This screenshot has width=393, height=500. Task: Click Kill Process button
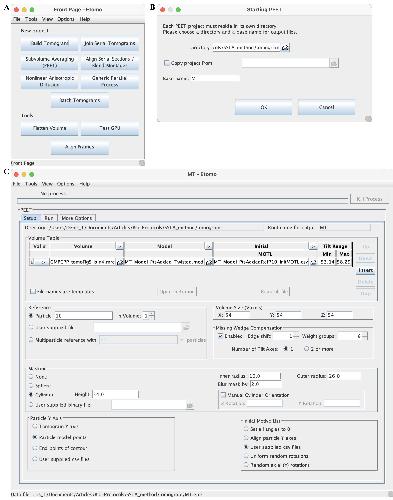point(369,199)
